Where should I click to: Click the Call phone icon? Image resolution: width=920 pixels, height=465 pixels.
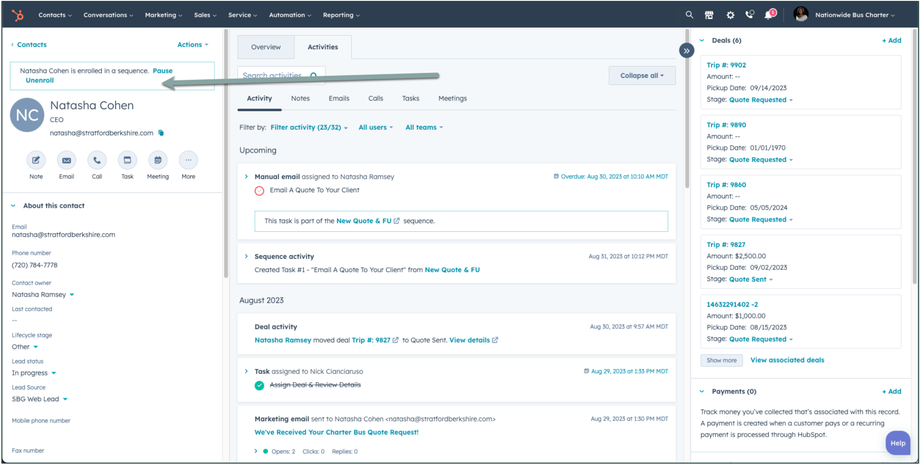97,160
